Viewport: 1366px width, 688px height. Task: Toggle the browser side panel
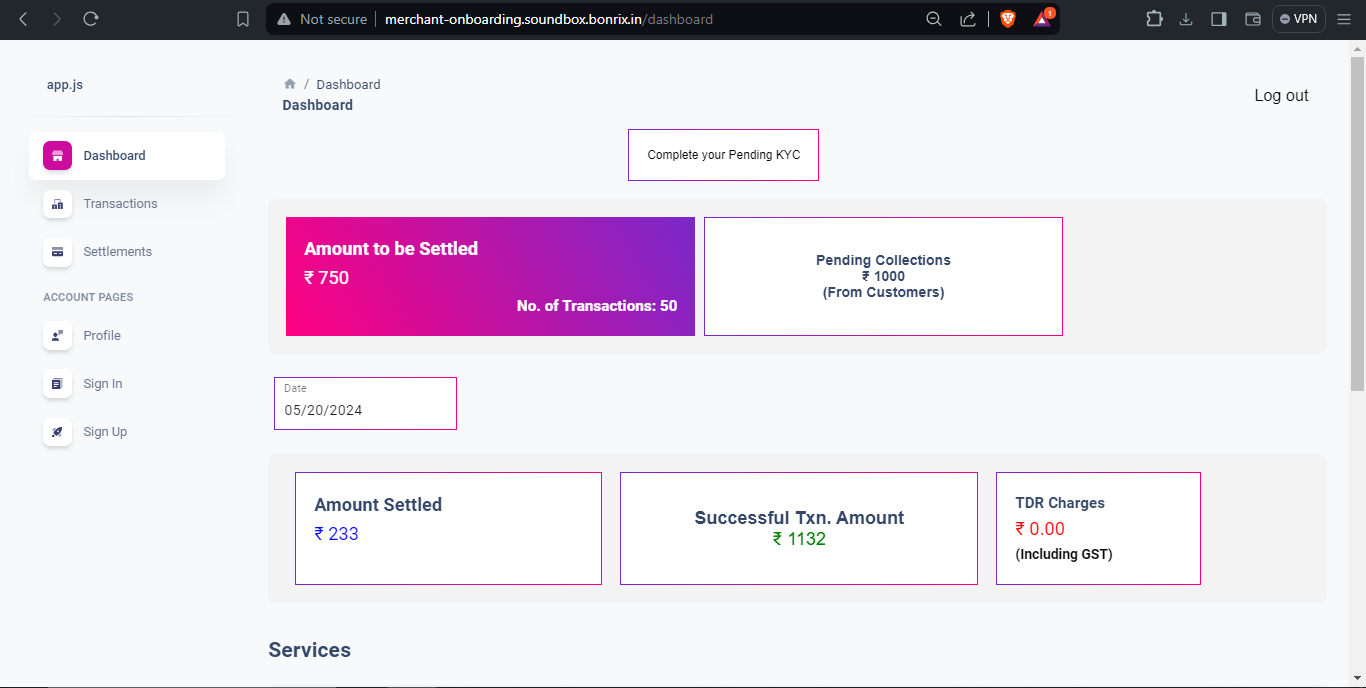coord(1218,19)
